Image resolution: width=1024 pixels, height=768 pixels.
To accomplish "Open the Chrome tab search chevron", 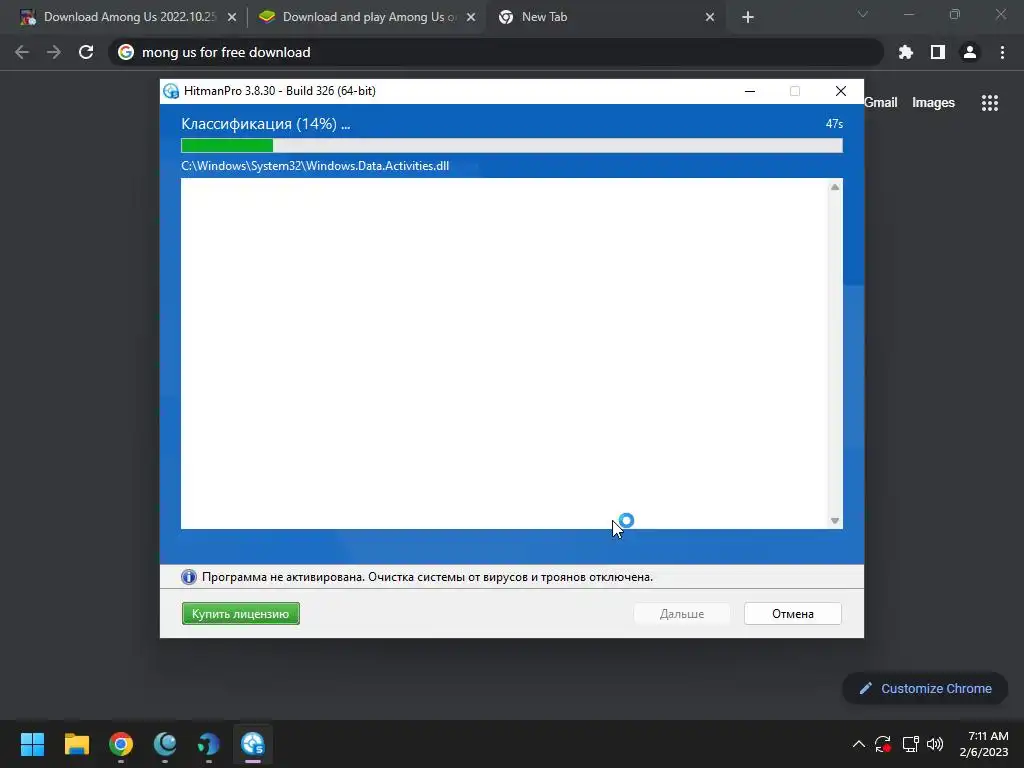I will tap(863, 14).
